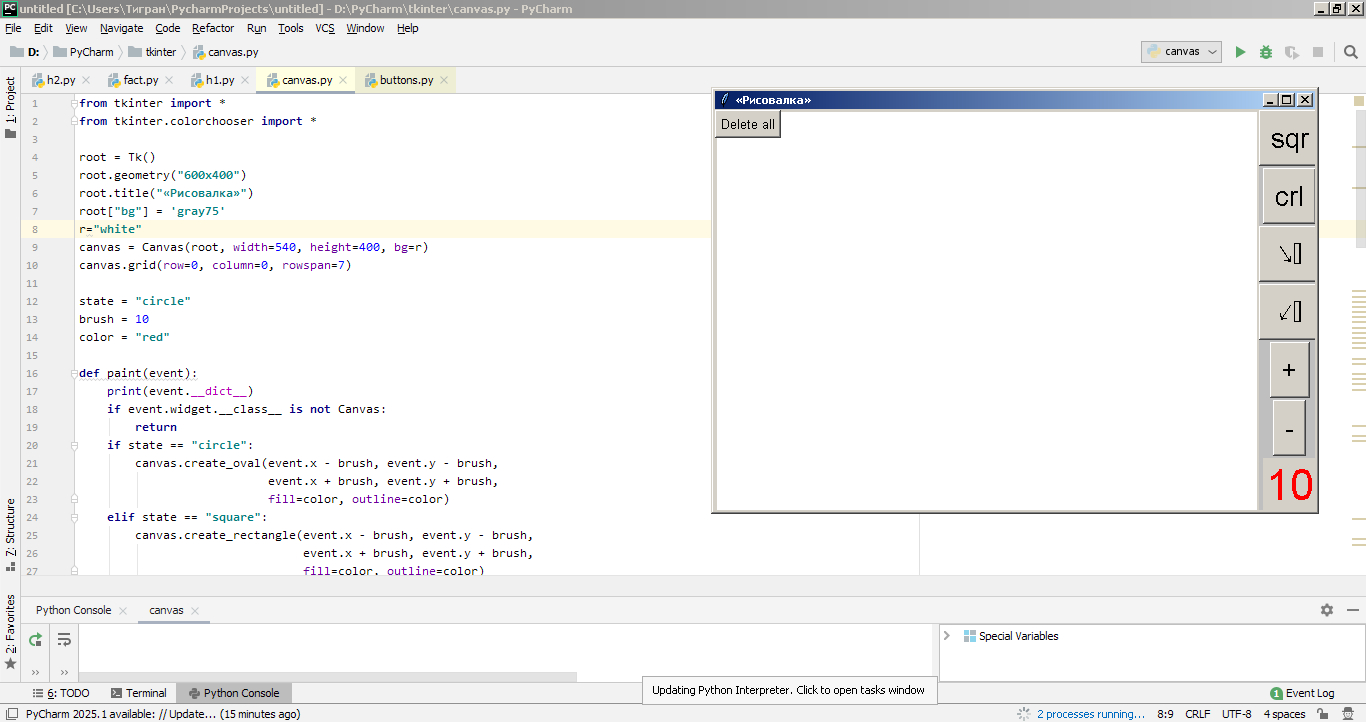The height and width of the screenshot is (722, 1366).
Task: Close the h1.py editor tab
Action: point(245,80)
